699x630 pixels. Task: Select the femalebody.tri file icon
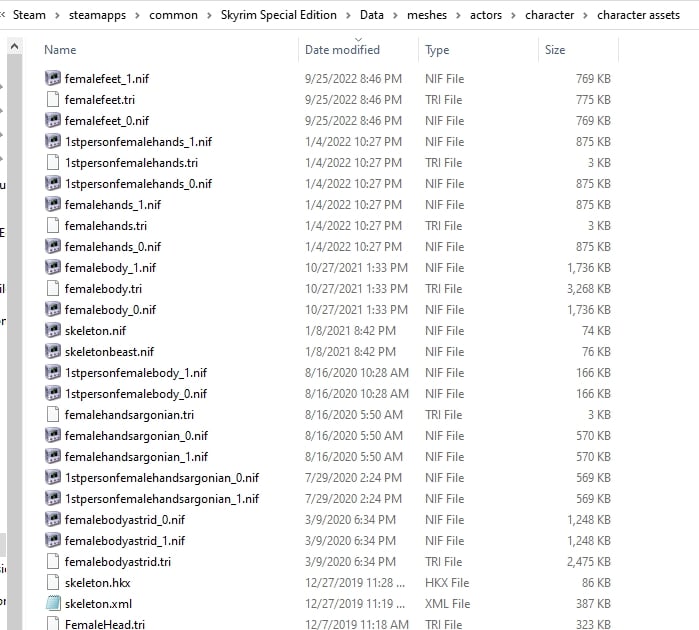coord(53,288)
